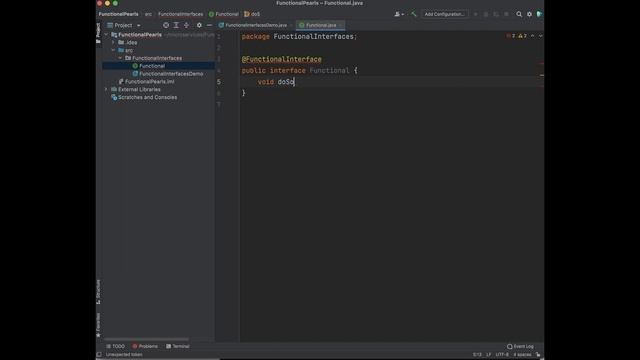Close the Functional.java tab
This screenshot has width=640, height=360.
[x=341, y=25]
